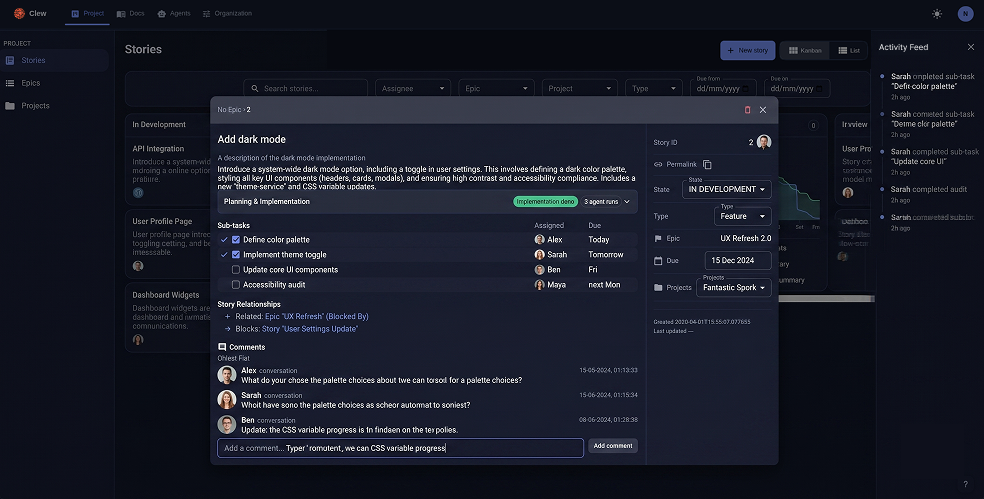Open the Organization tab
Image resolution: width=984 pixels, height=499 pixels.
227,13
